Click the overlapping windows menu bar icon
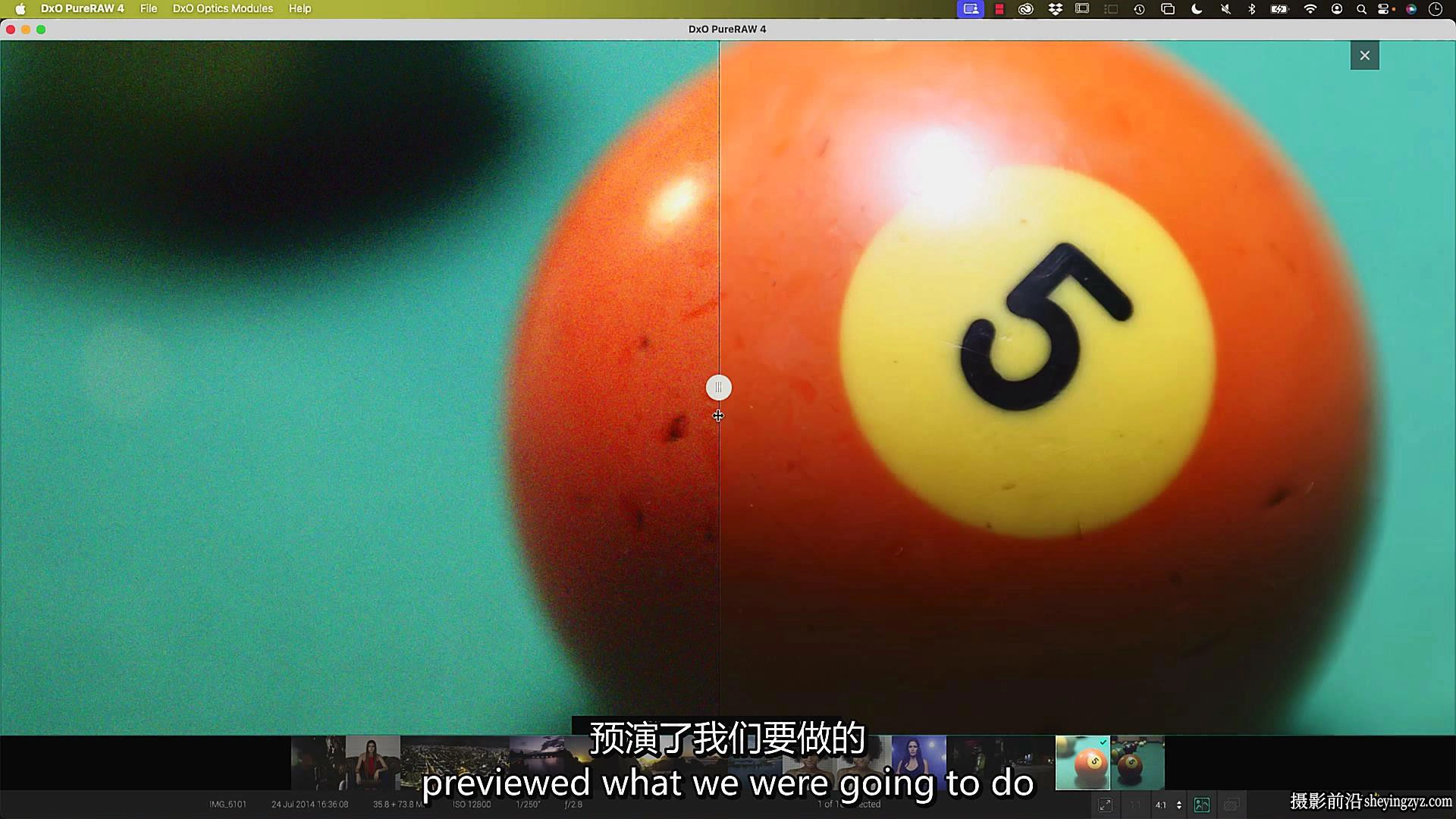1456x819 pixels. click(x=1168, y=9)
